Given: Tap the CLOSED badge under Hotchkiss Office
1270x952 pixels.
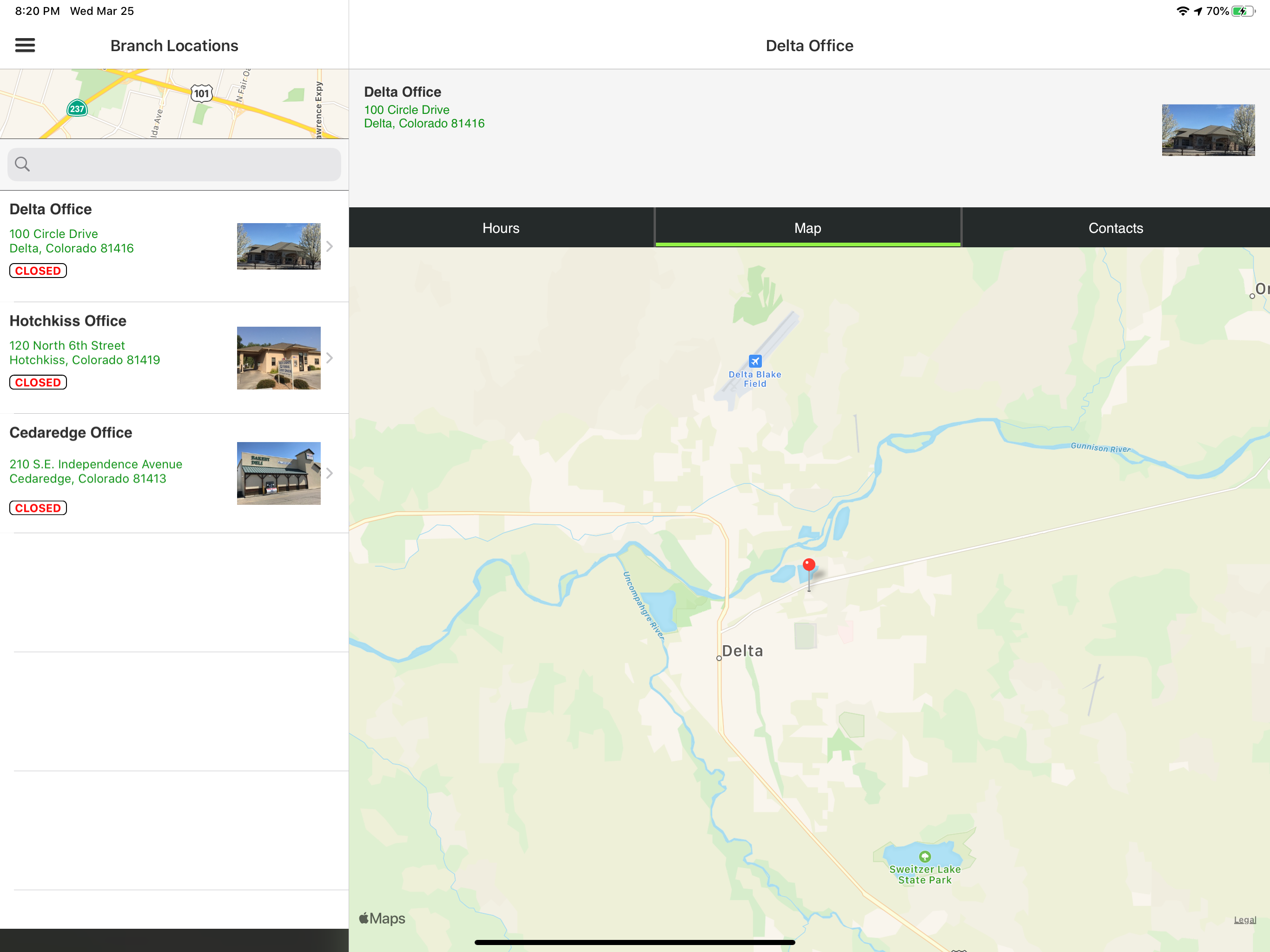Looking at the screenshot, I should [38, 383].
